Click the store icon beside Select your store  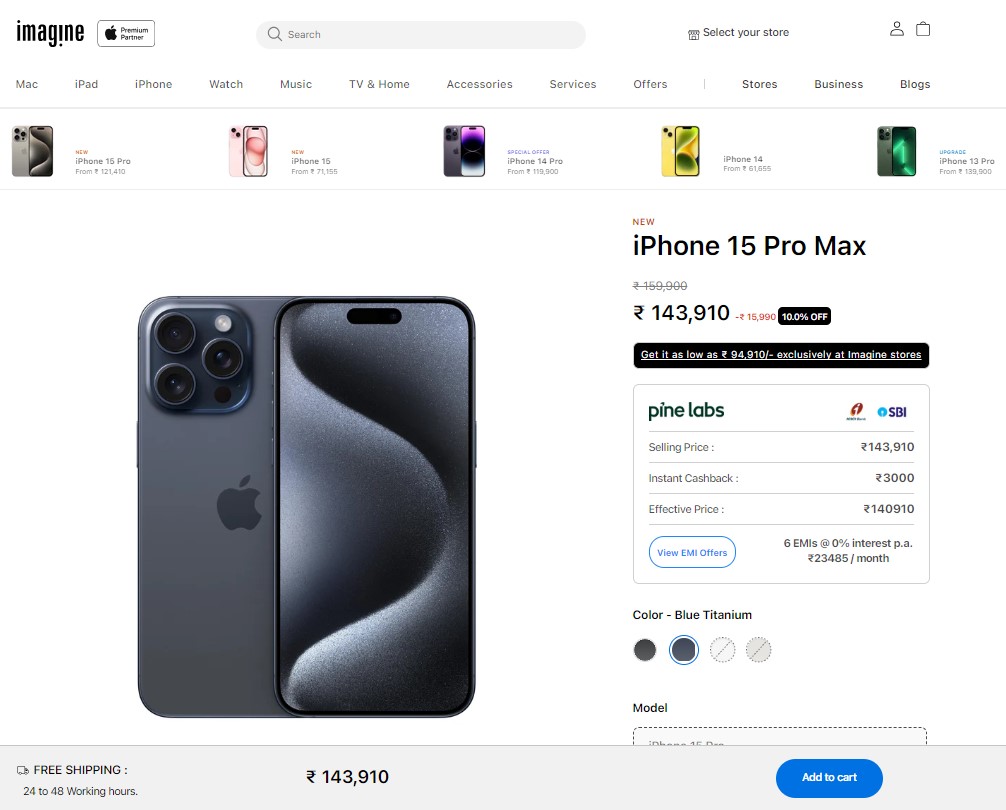[694, 35]
